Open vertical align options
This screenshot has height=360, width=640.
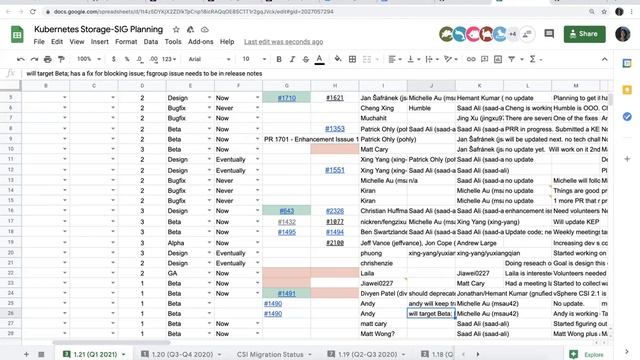point(413,59)
